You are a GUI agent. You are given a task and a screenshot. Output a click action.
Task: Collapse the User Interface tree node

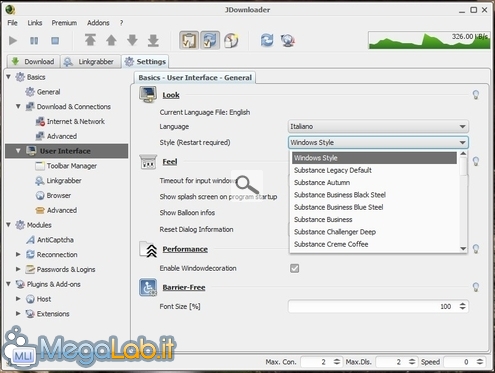(19, 151)
